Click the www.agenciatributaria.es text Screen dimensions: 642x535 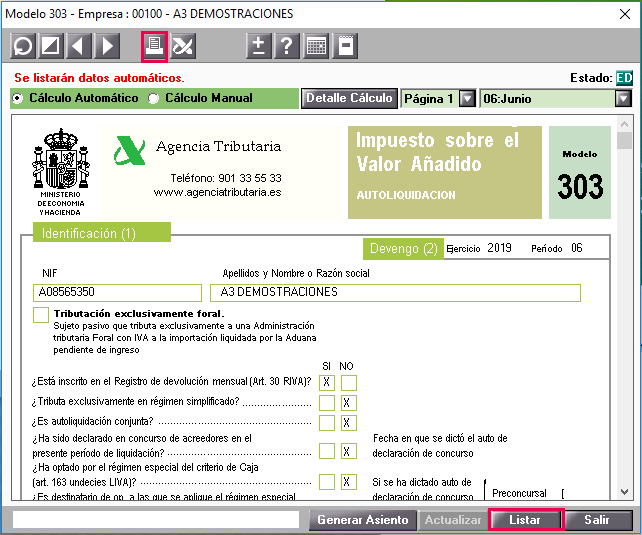point(217,192)
